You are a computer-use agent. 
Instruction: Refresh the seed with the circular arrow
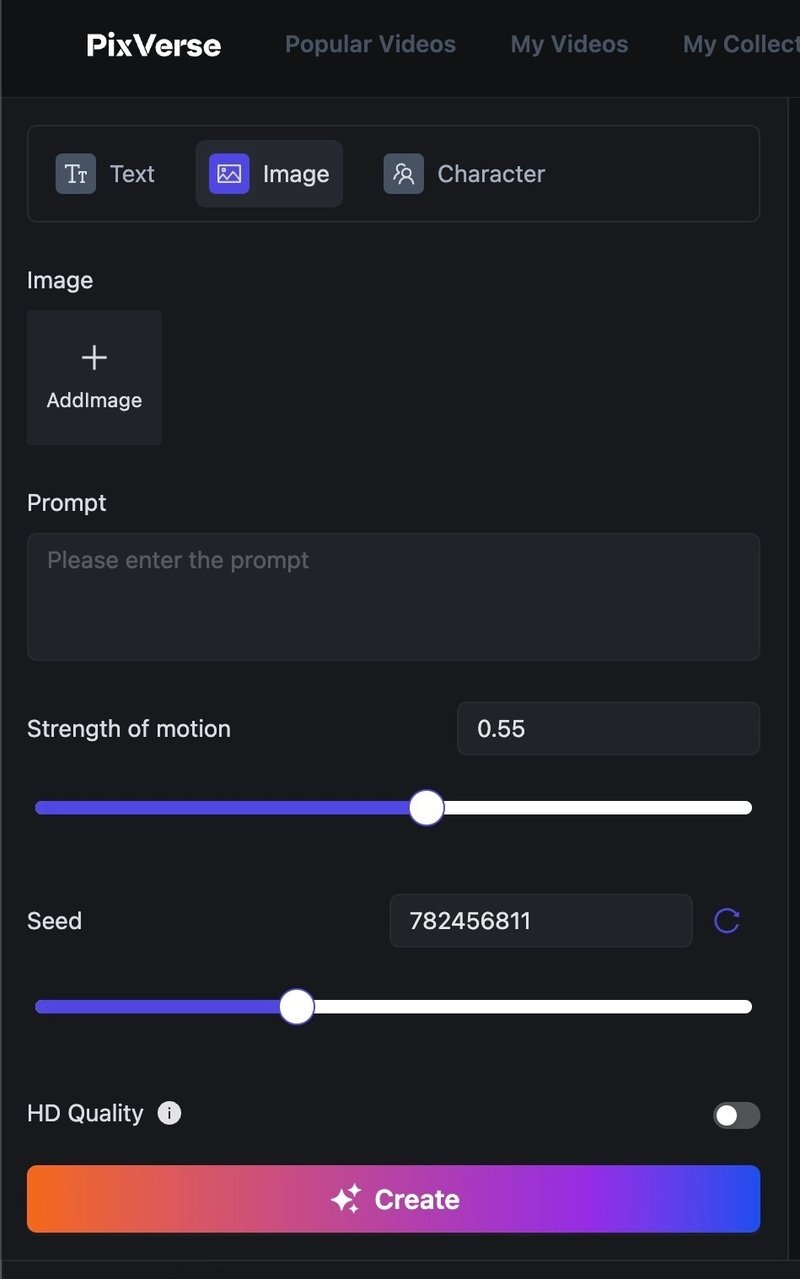click(727, 921)
